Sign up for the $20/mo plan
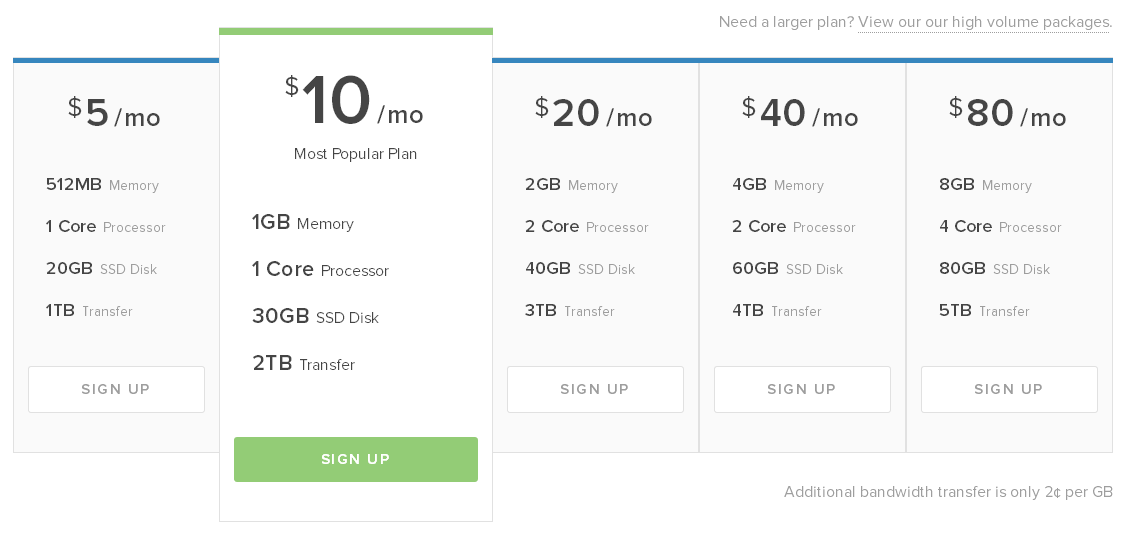The height and width of the screenshot is (537, 1130). point(595,389)
